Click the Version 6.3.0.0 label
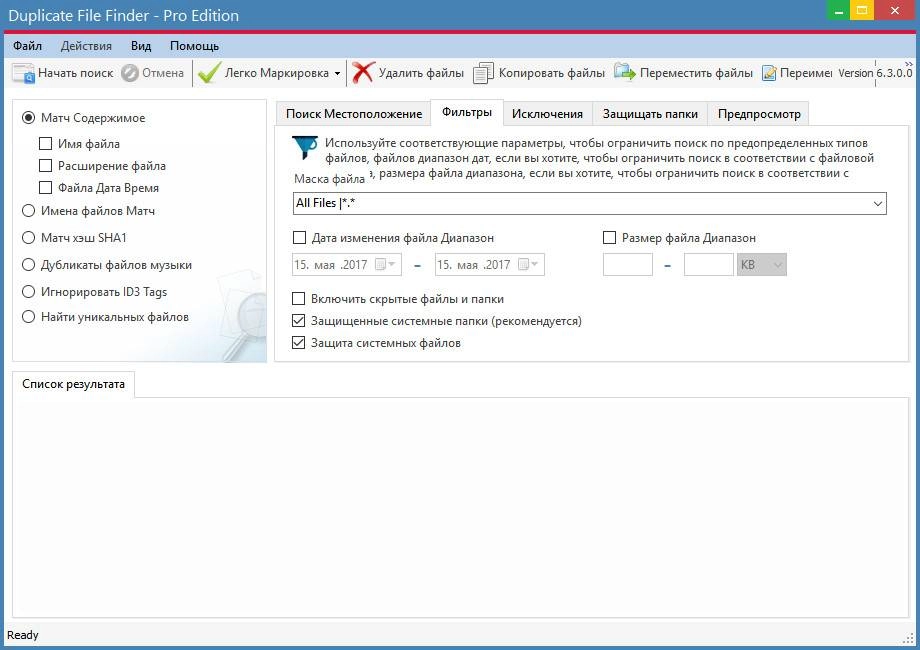The height and width of the screenshot is (650, 920). point(875,73)
